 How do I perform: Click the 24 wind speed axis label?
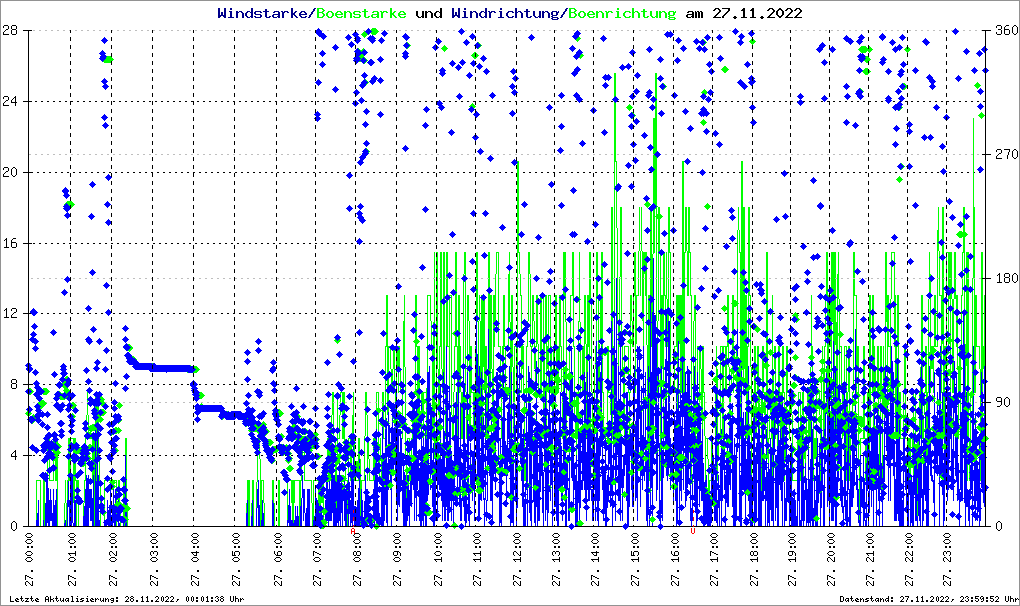(x=9, y=101)
